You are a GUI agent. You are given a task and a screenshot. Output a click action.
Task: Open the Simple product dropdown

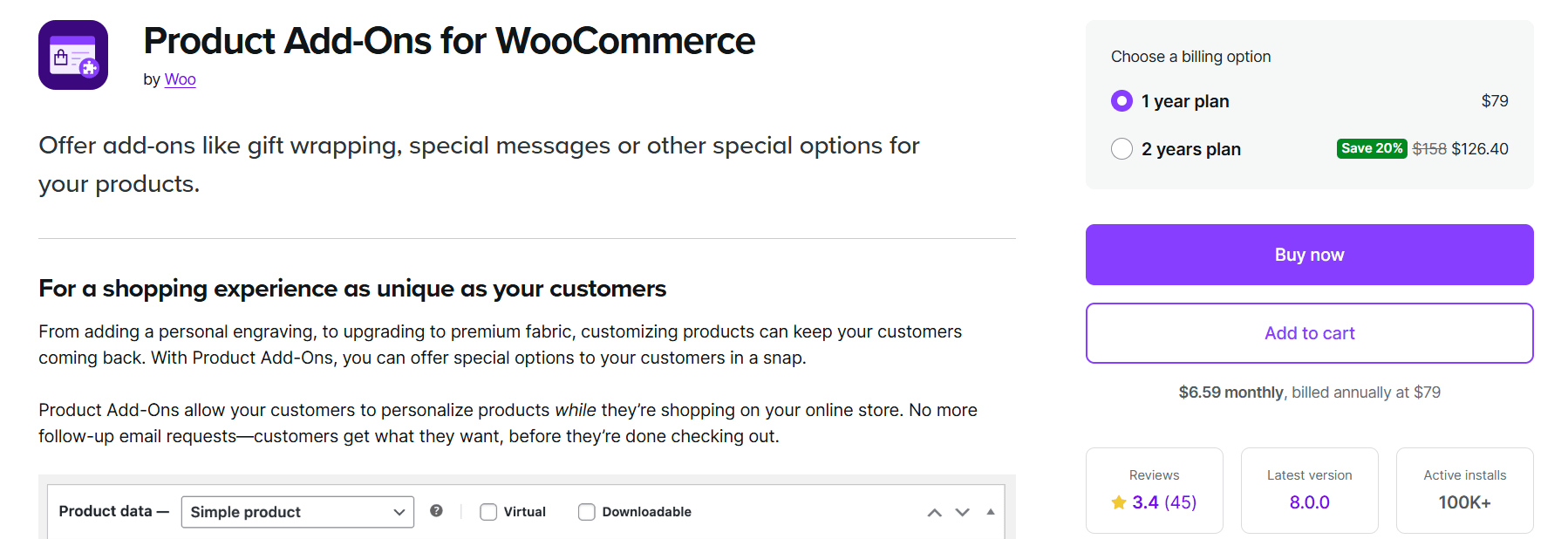297,512
